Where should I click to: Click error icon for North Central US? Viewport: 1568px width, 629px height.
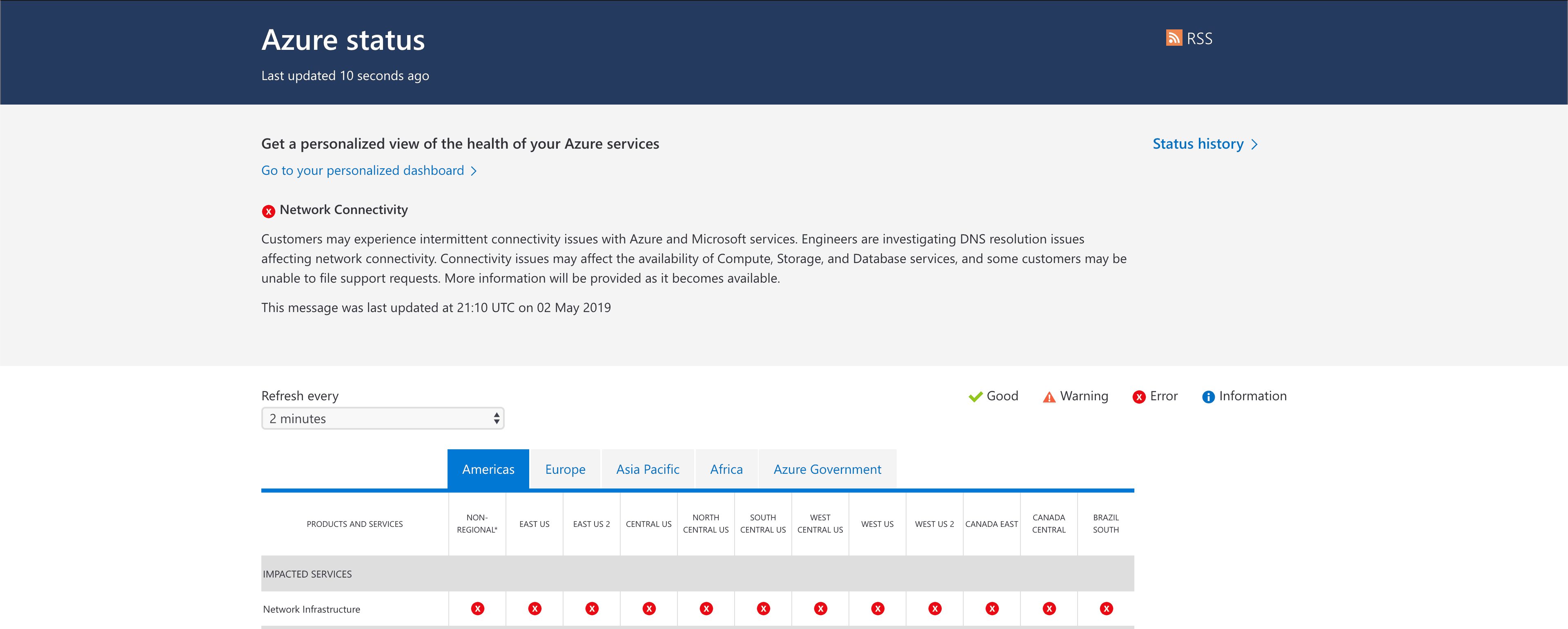706,608
